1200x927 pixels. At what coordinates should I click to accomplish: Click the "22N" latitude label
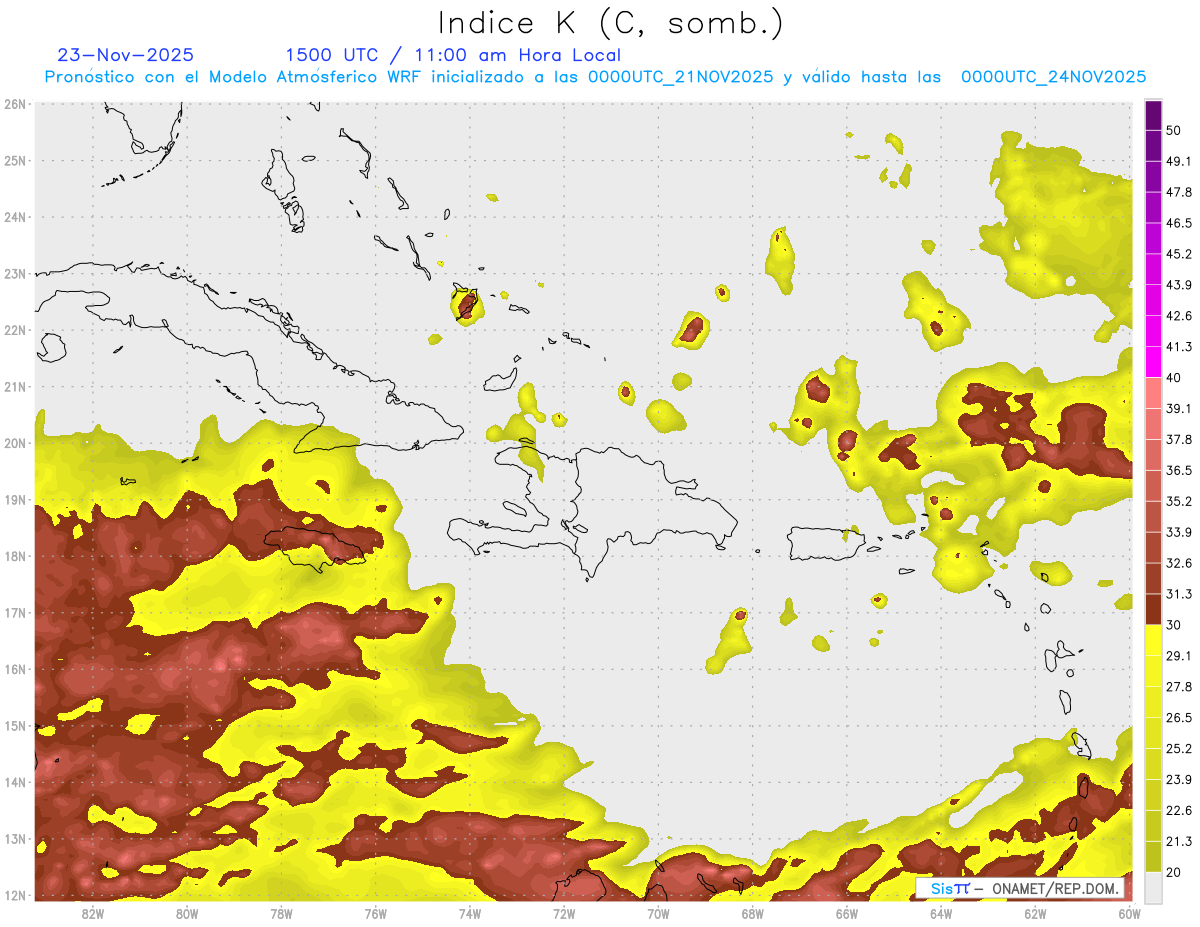[x=15, y=330]
